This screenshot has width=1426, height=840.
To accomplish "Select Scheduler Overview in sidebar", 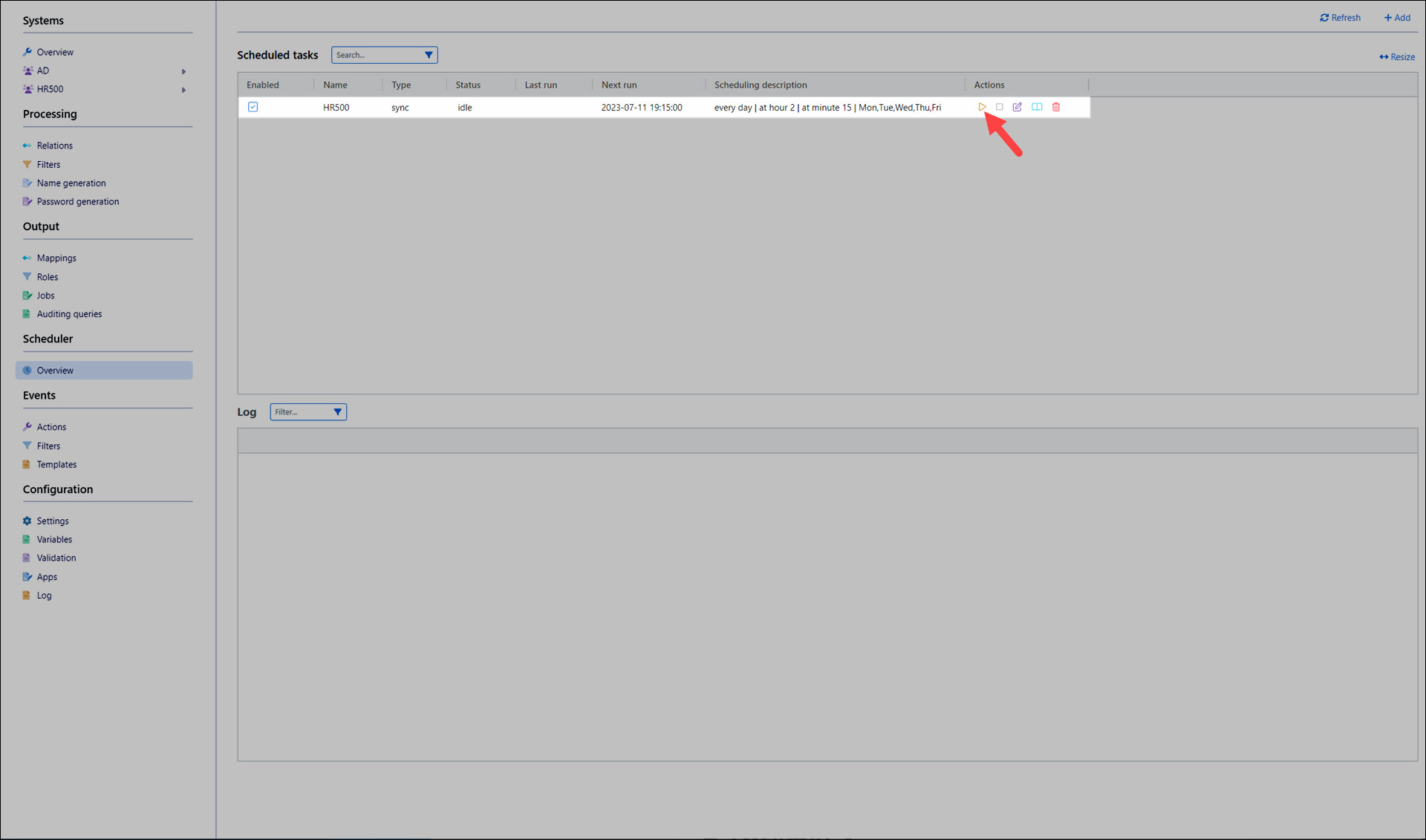I will click(x=55, y=370).
